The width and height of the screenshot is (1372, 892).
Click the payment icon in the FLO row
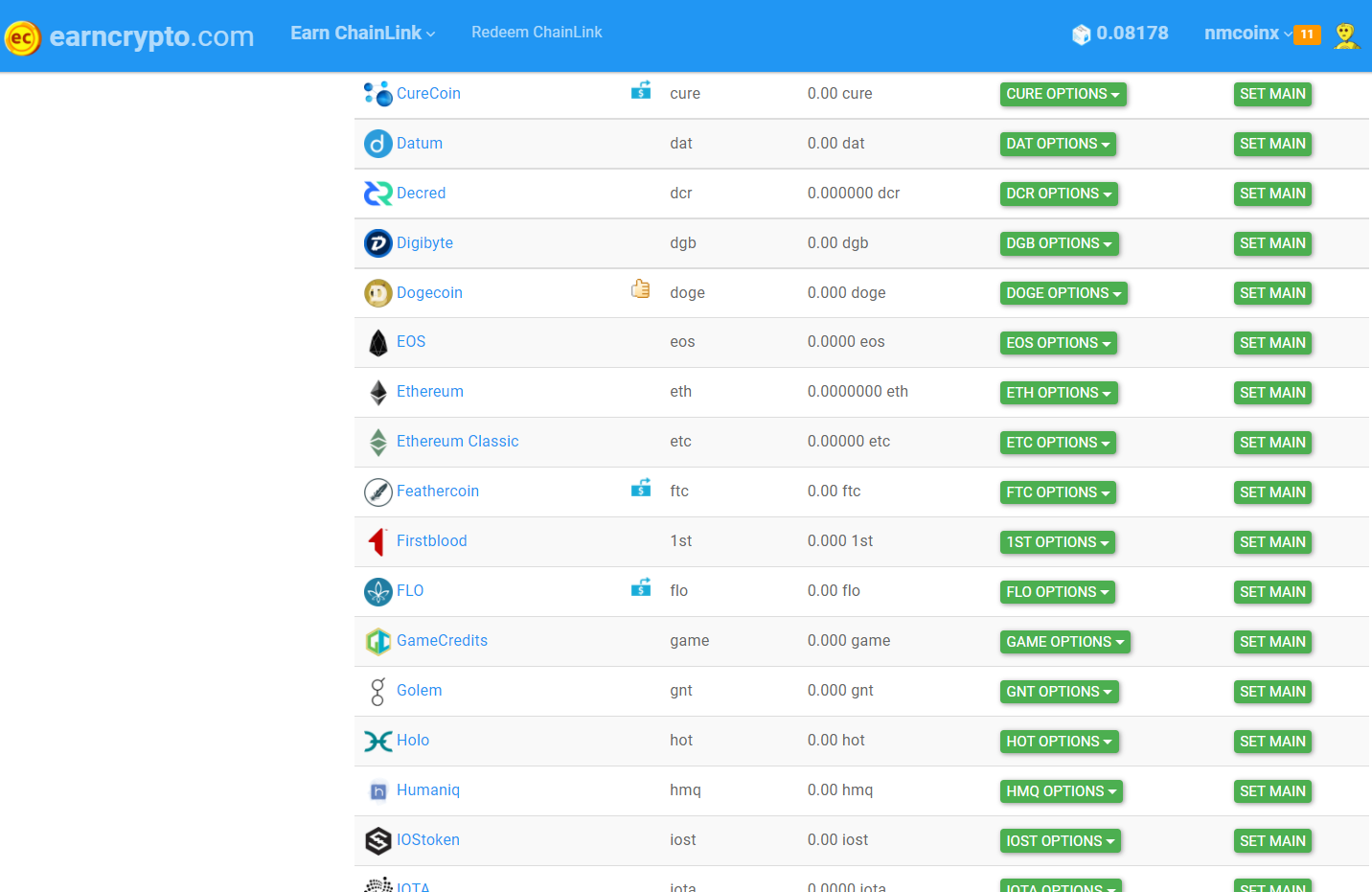641,587
